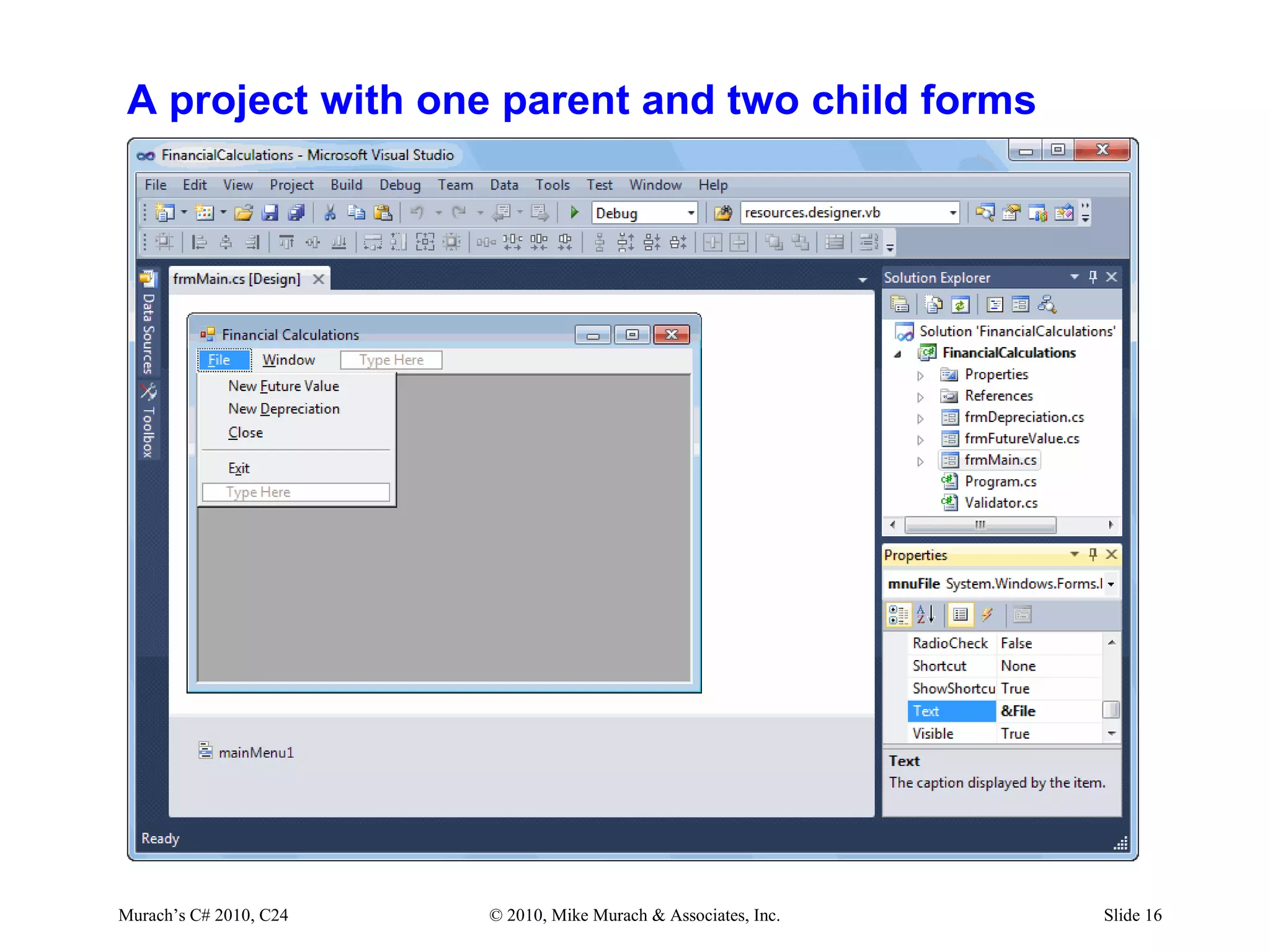
Task: Click the properties grid scroll down arrow
Action: click(x=1111, y=734)
